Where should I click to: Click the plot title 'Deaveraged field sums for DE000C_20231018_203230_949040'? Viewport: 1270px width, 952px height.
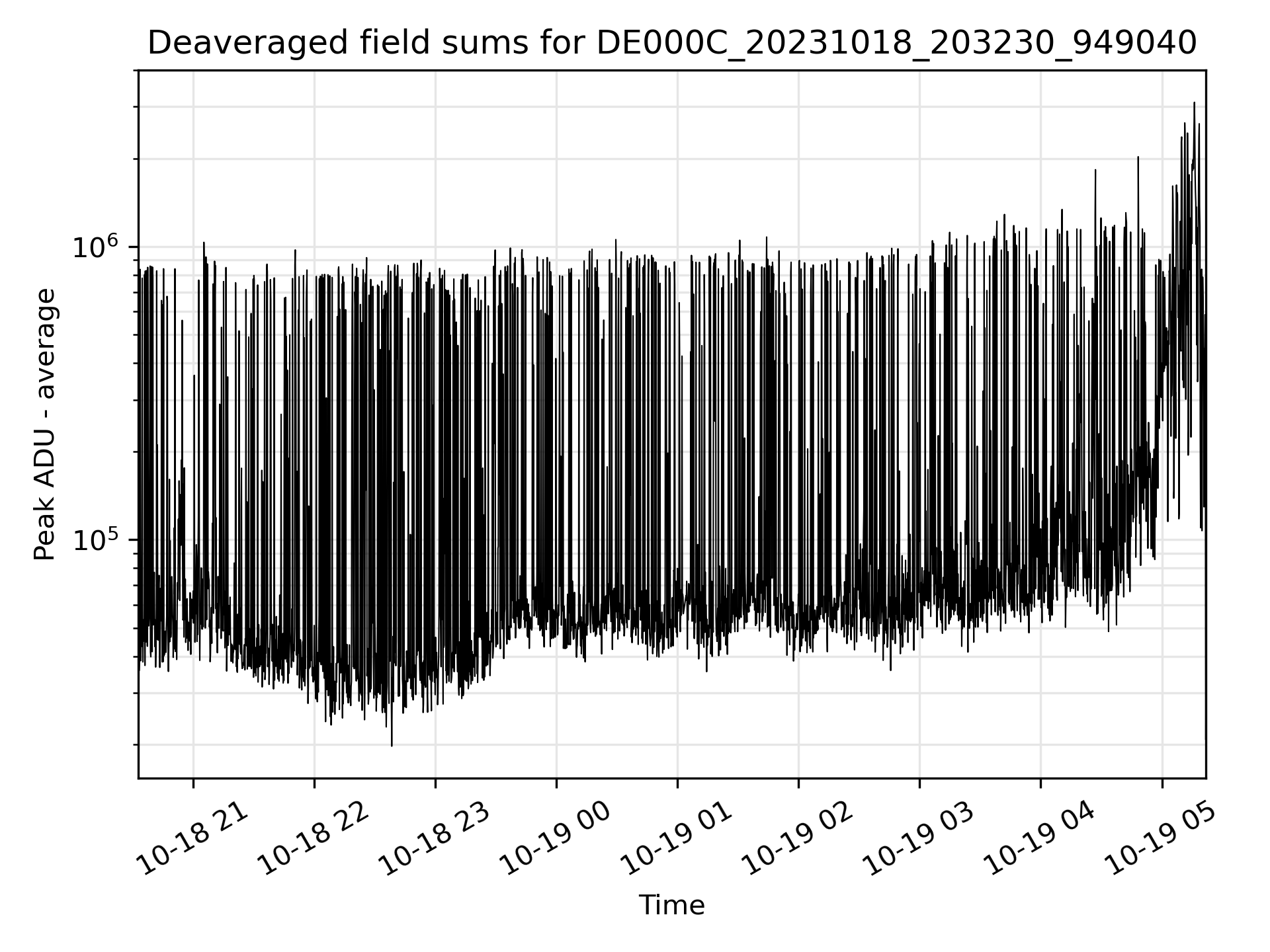click(671, 44)
